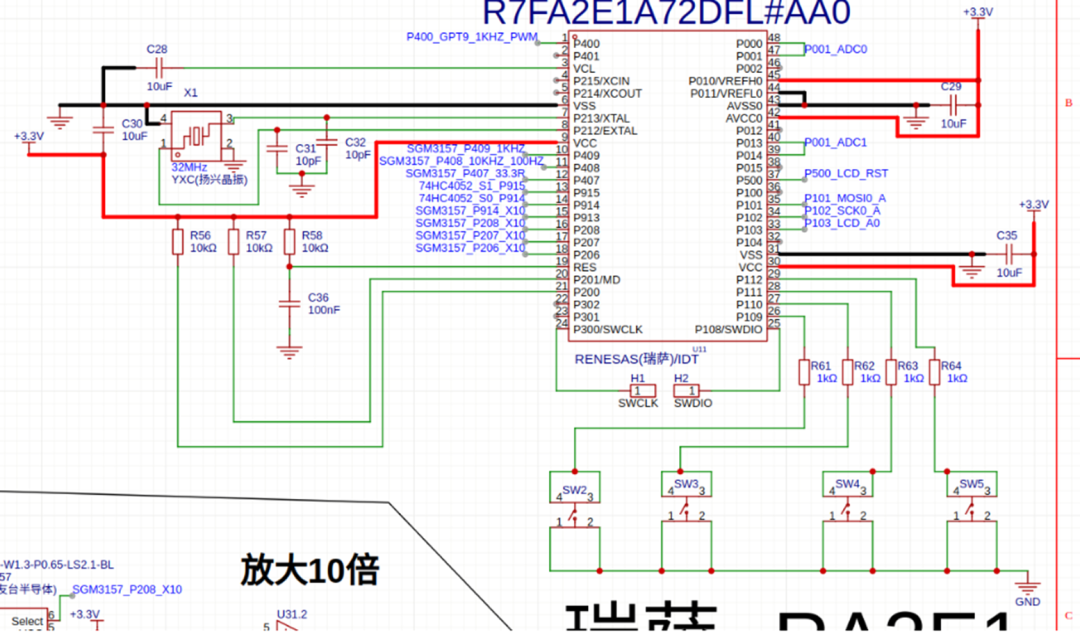
Task: Click the RENESAS(瑞萨)/IDT component label
Action: click(638, 356)
